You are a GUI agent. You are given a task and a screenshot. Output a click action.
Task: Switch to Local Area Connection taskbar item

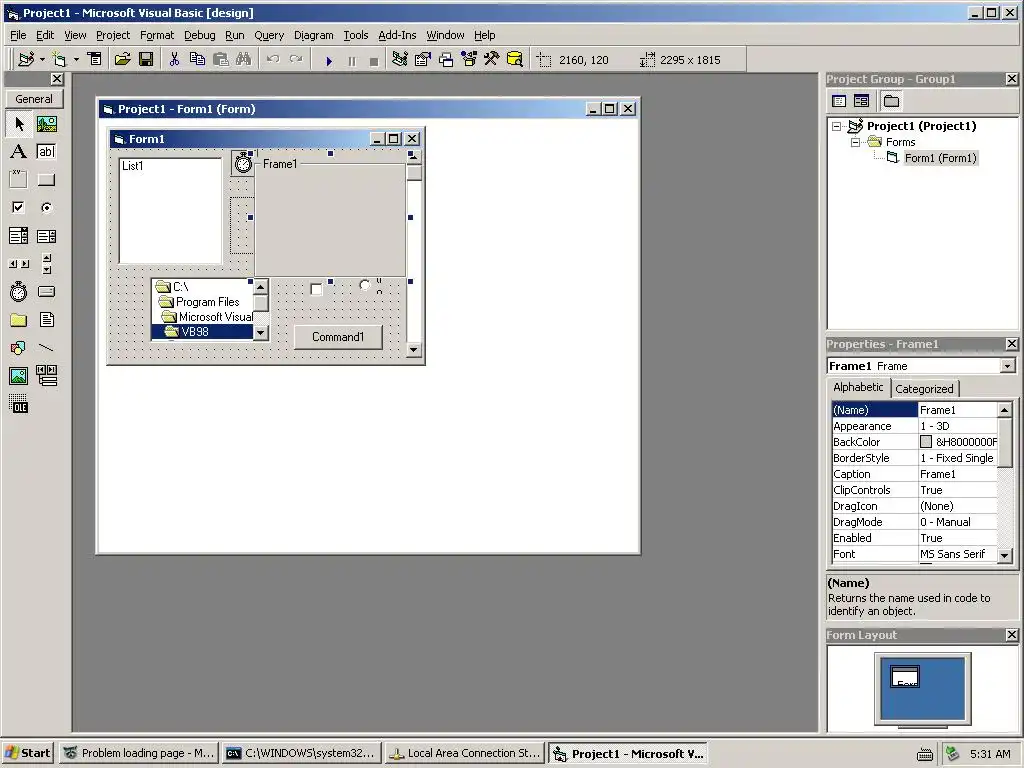coord(466,753)
